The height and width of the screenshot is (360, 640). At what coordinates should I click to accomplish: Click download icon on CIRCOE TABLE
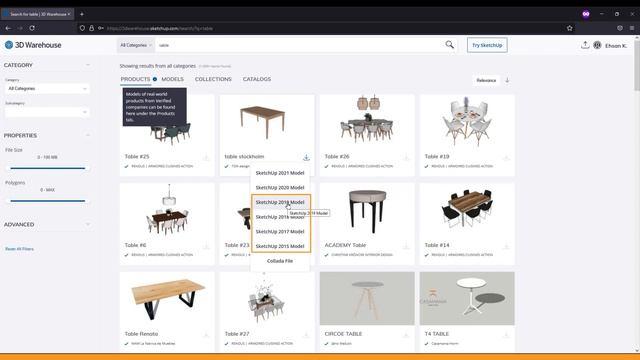pos(406,335)
